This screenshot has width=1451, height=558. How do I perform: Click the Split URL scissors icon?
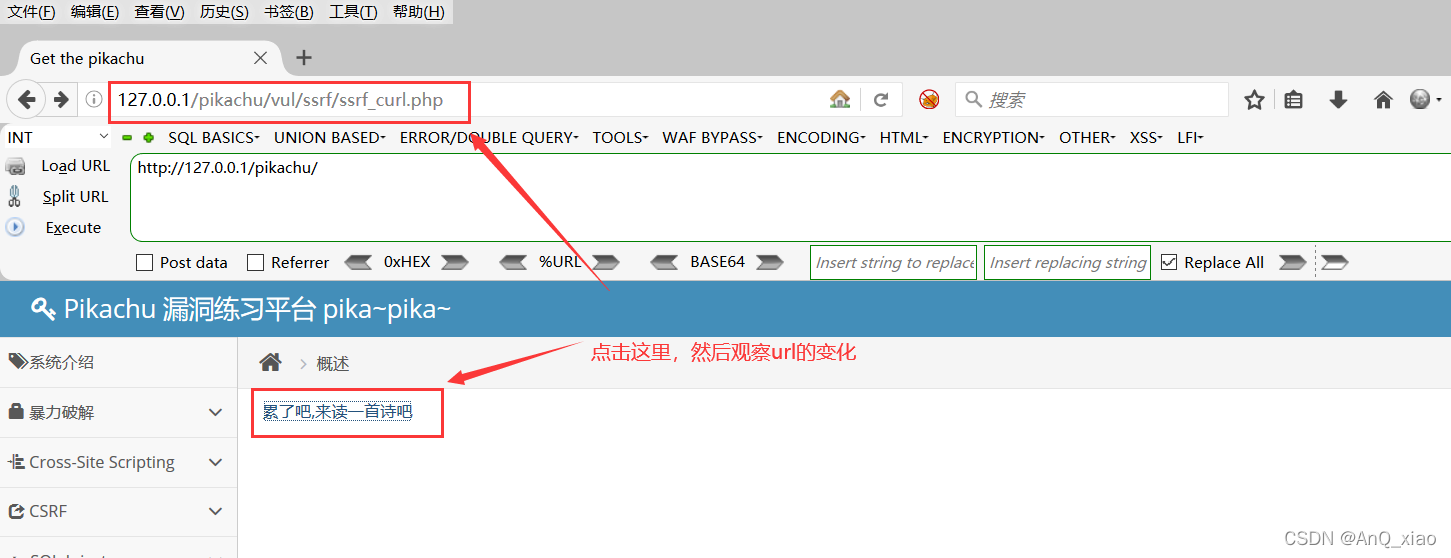click(x=14, y=196)
